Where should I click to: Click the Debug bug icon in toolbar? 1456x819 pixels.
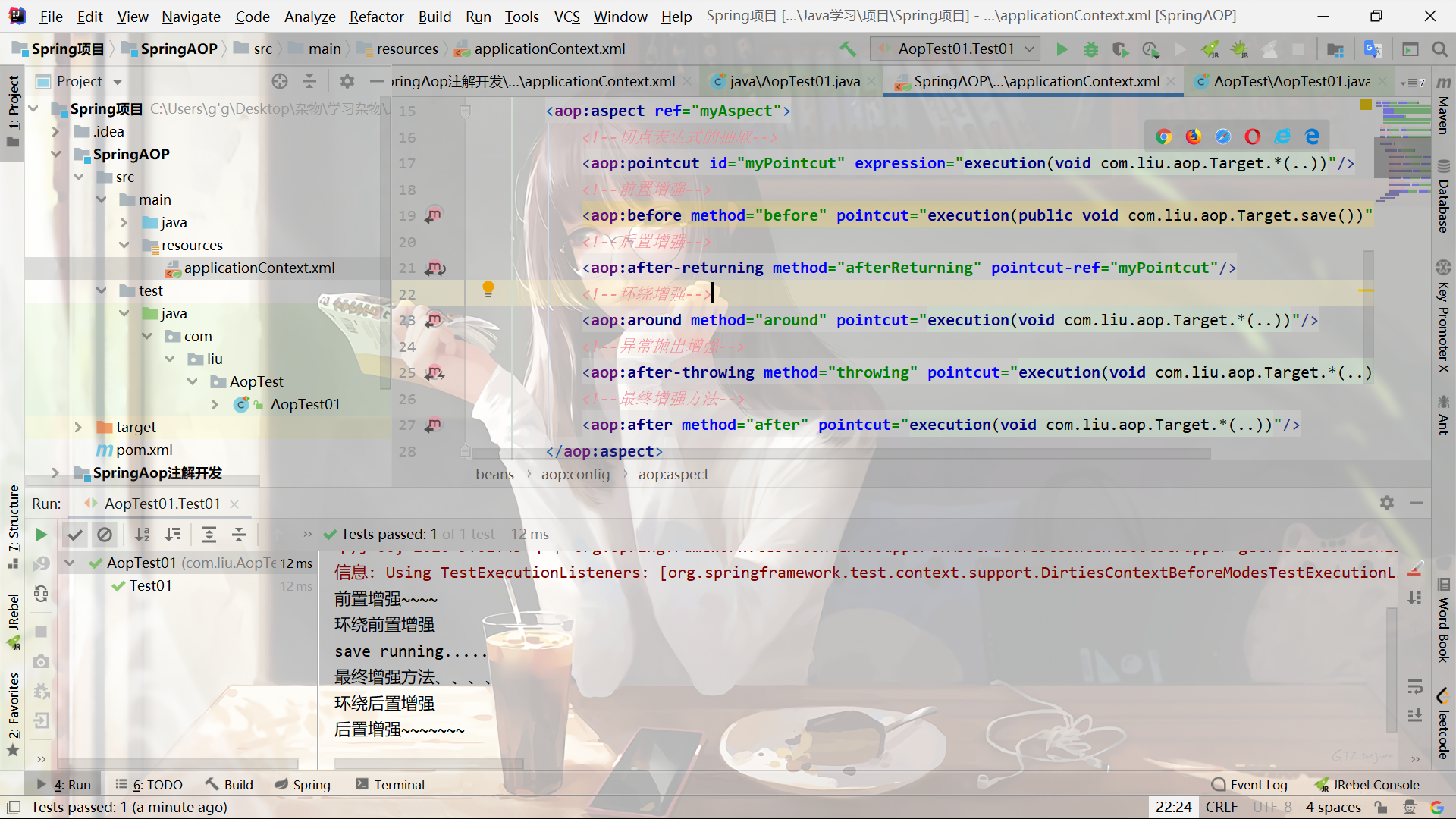point(1090,49)
